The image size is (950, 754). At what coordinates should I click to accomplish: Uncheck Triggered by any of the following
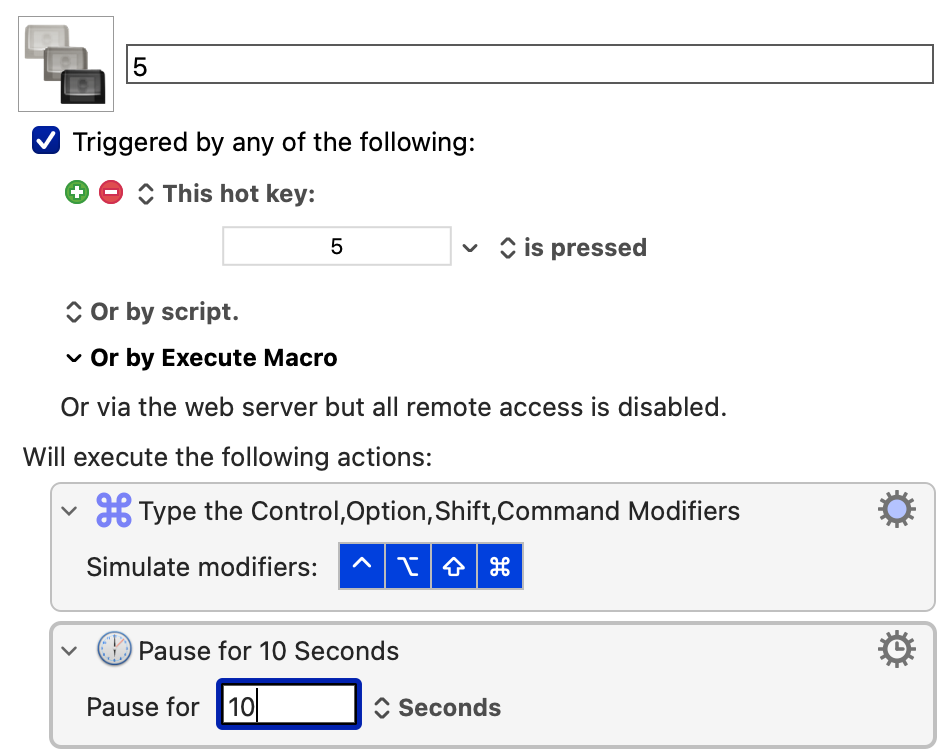point(46,141)
